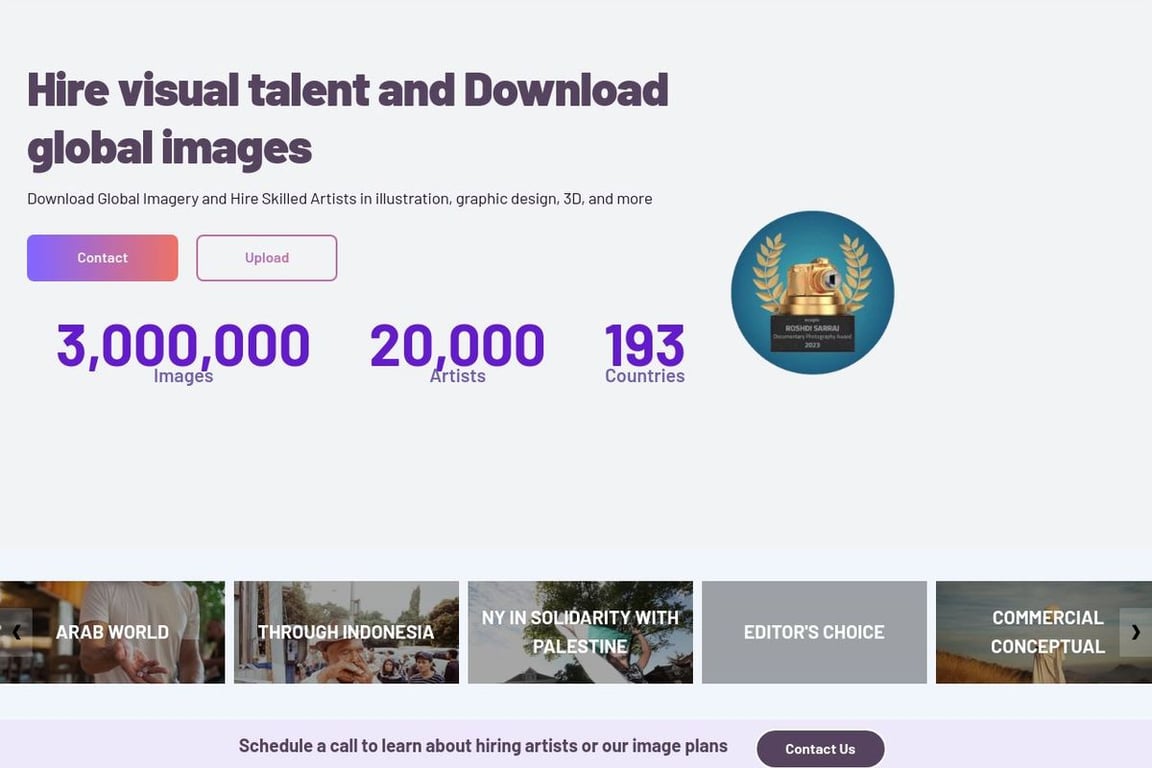Click the subtitle about Global Imagery and Skilled Artists
Image resolution: width=1152 pixels, height=768 pixels.
pos(340,197)
